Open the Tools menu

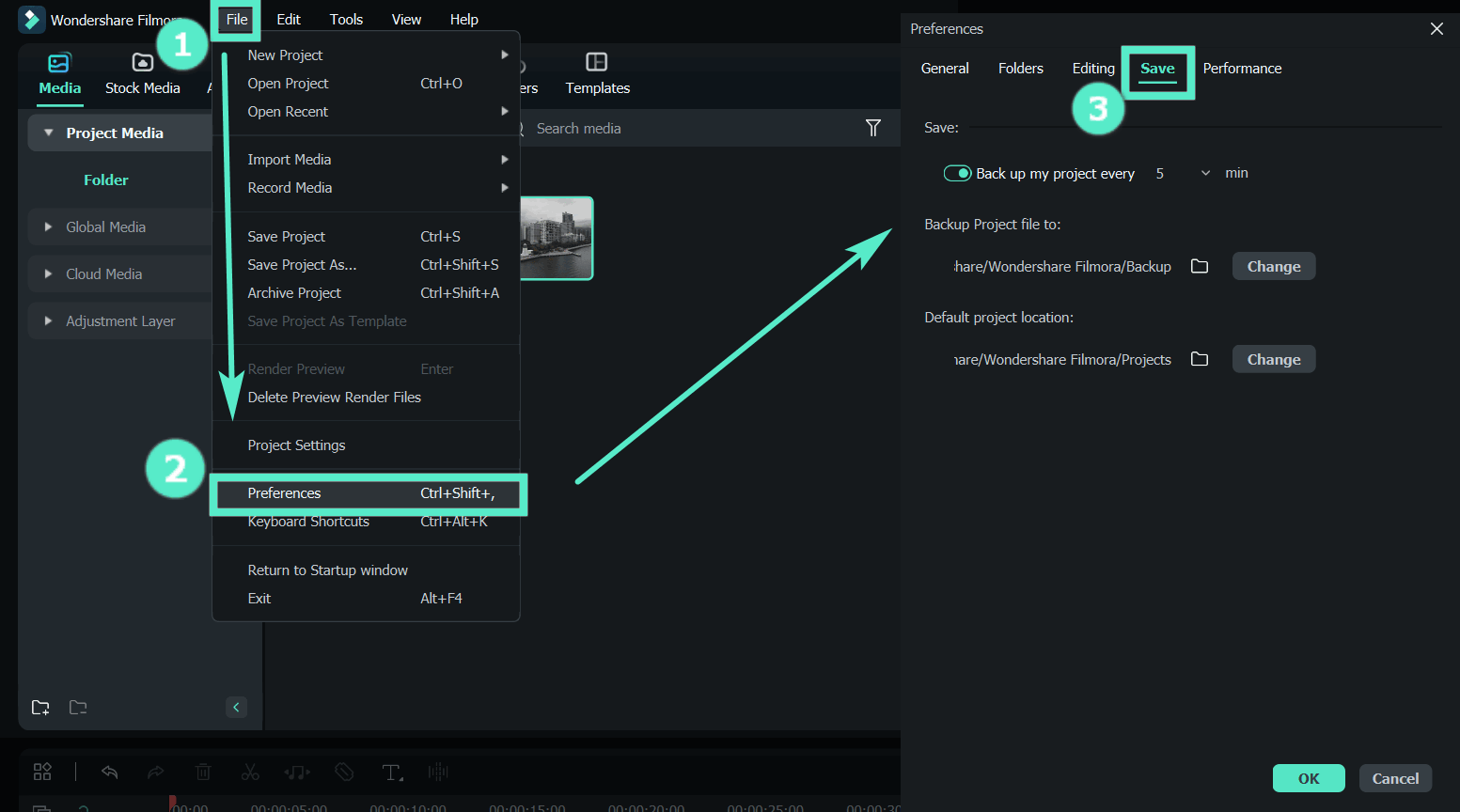346,19
